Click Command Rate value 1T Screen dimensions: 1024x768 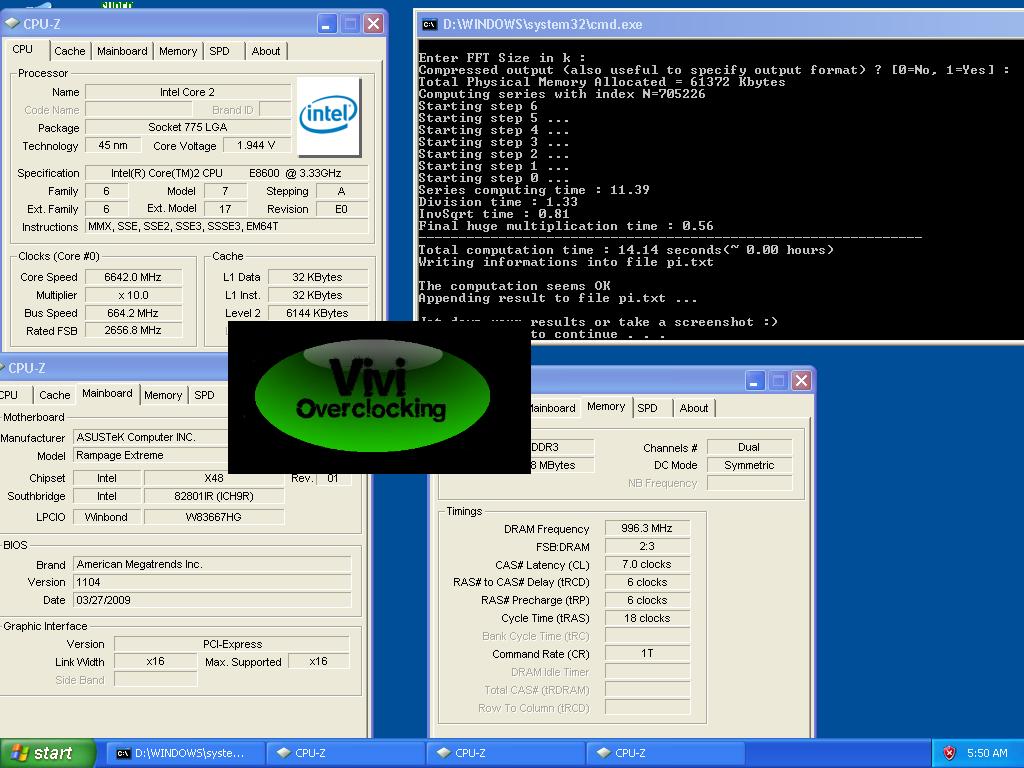(647, 653)
